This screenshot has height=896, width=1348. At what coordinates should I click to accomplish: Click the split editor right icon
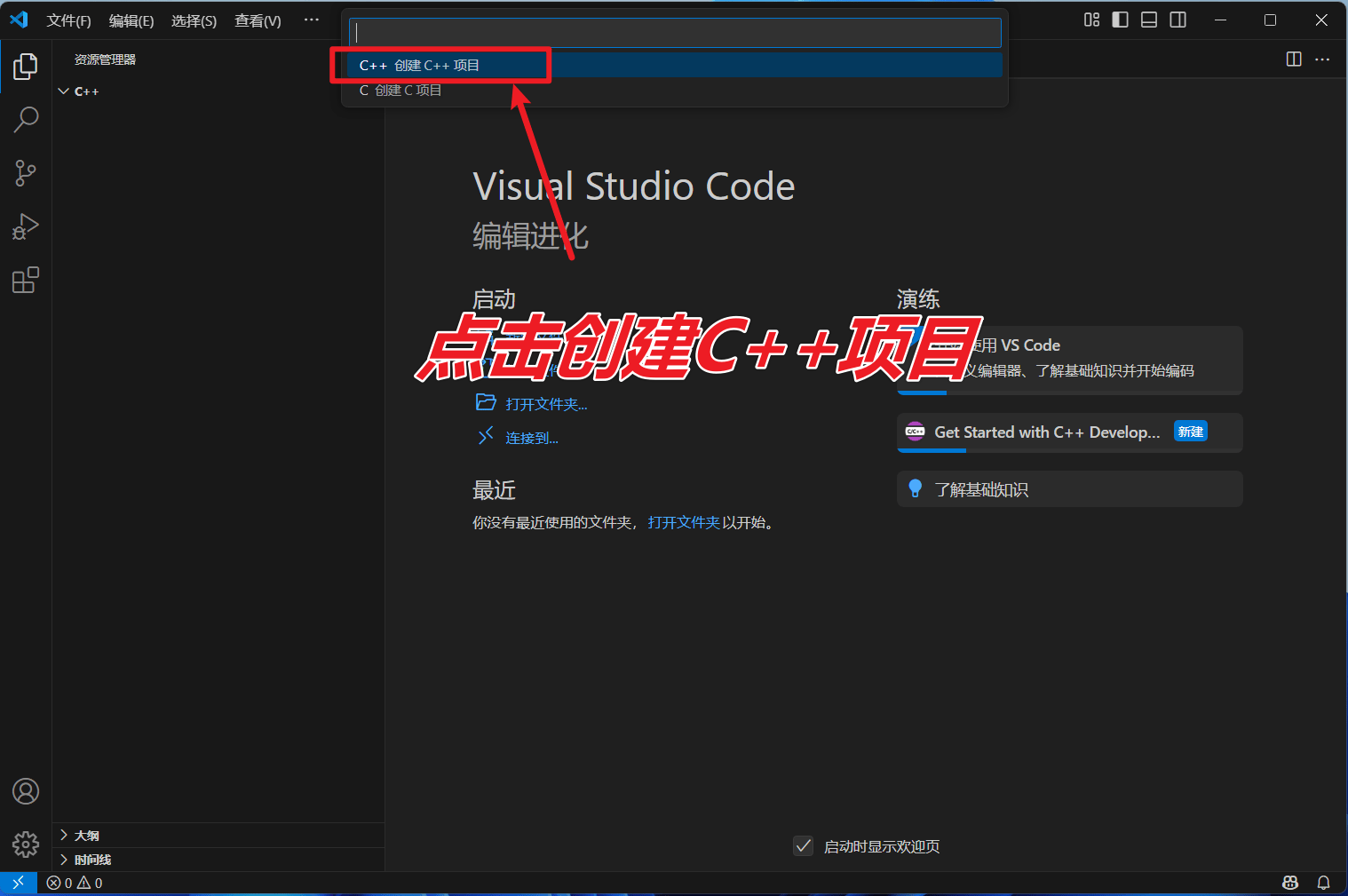click(1294, 59)
